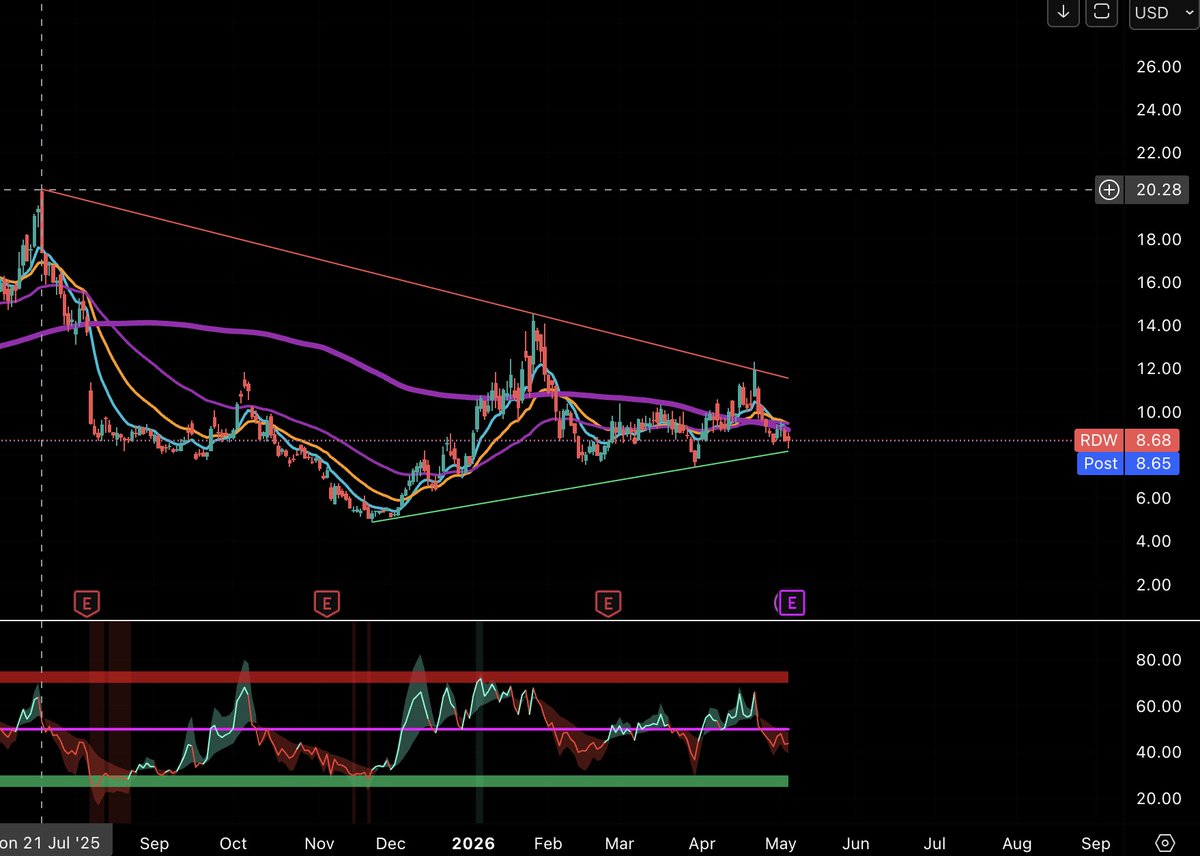Screen dimensions: 1200x856
Task: Click the Feb time axis label
Action: [x=548, y=843]
